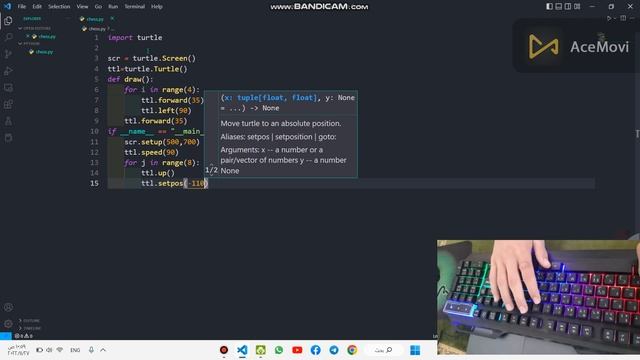Expand the Timeline section
This screenshot has height=360, width=640.
click(30, 328)
